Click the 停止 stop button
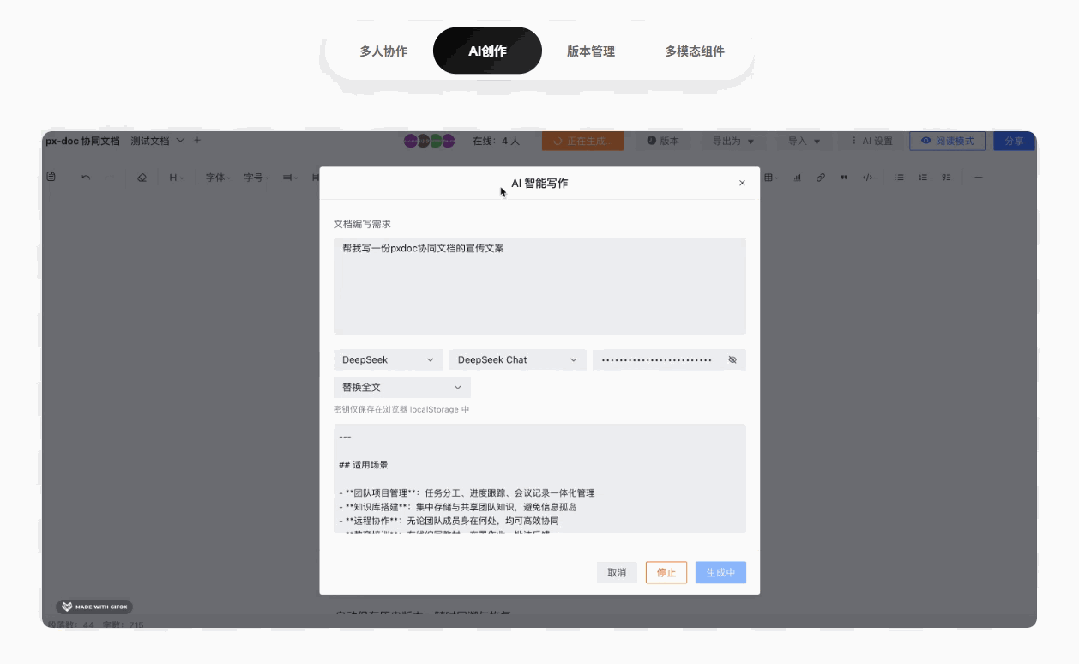Screen dimensions: 1079x664 (666, 572)
